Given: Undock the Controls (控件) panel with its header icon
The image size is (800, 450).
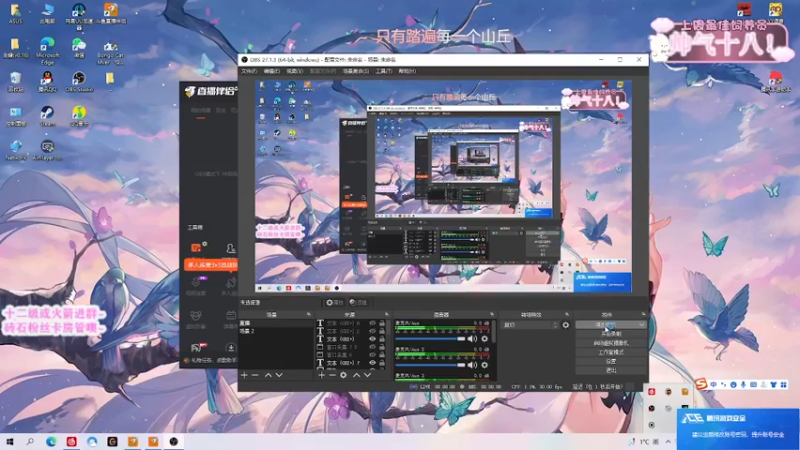Looking at the screenshot, I should [x=643, y=314].
